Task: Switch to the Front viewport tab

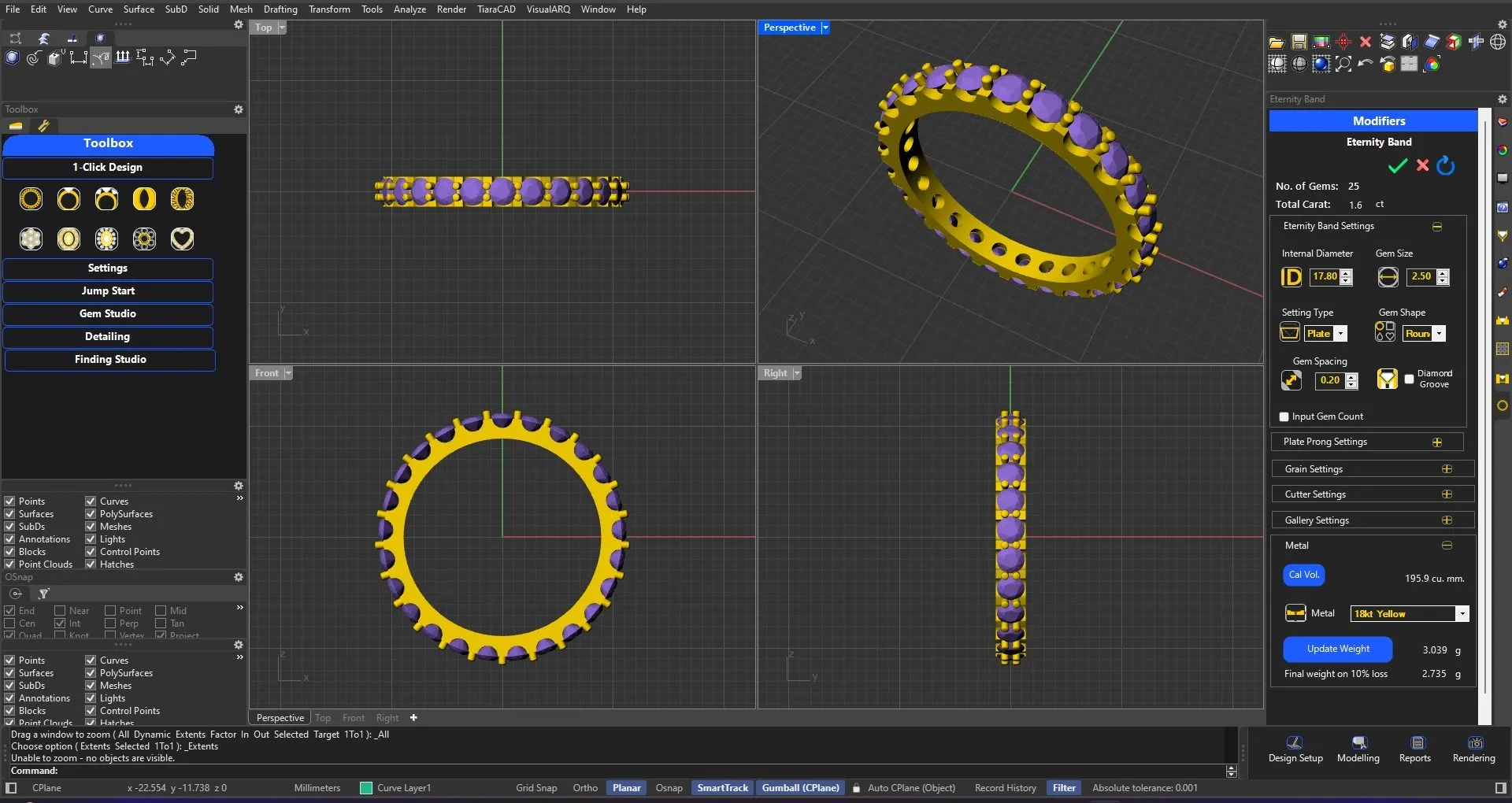Action: pyautogui.click(x=353, y=718)
